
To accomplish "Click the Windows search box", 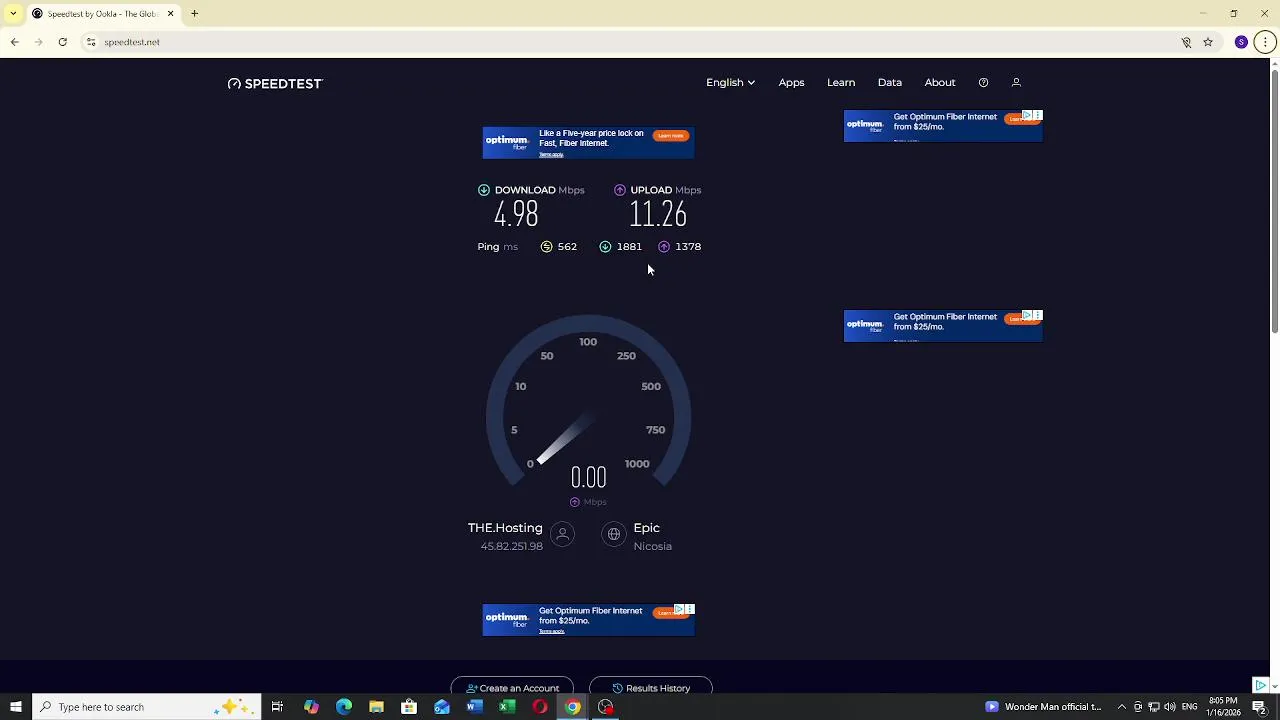I will pos(147,707).
